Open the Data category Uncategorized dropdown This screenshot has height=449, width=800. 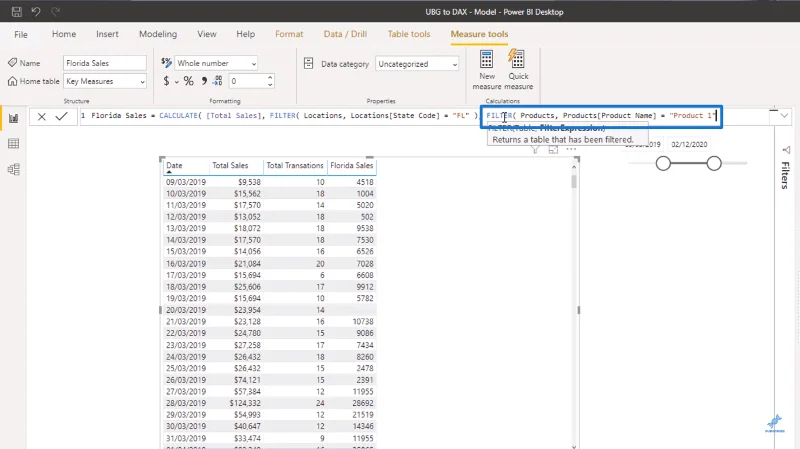point(417,64)
